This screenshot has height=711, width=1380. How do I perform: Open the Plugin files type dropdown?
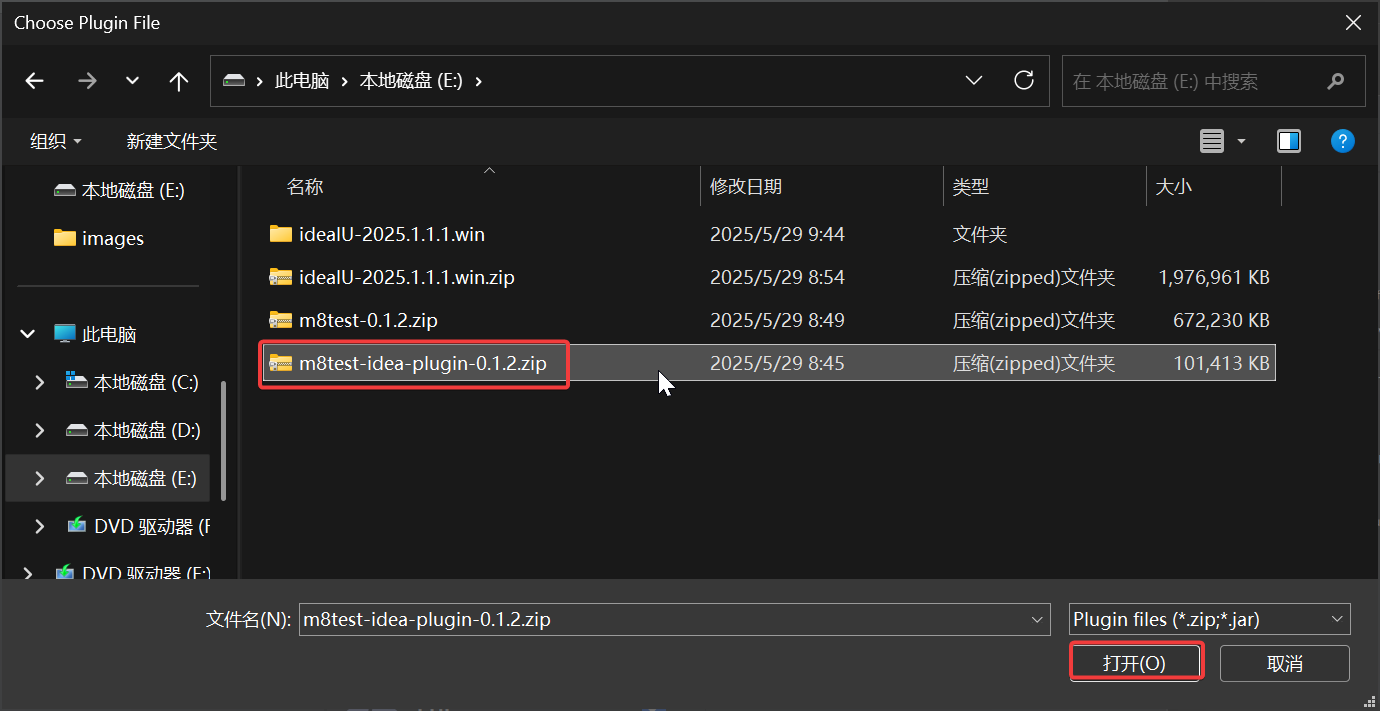pos(1209,619)
